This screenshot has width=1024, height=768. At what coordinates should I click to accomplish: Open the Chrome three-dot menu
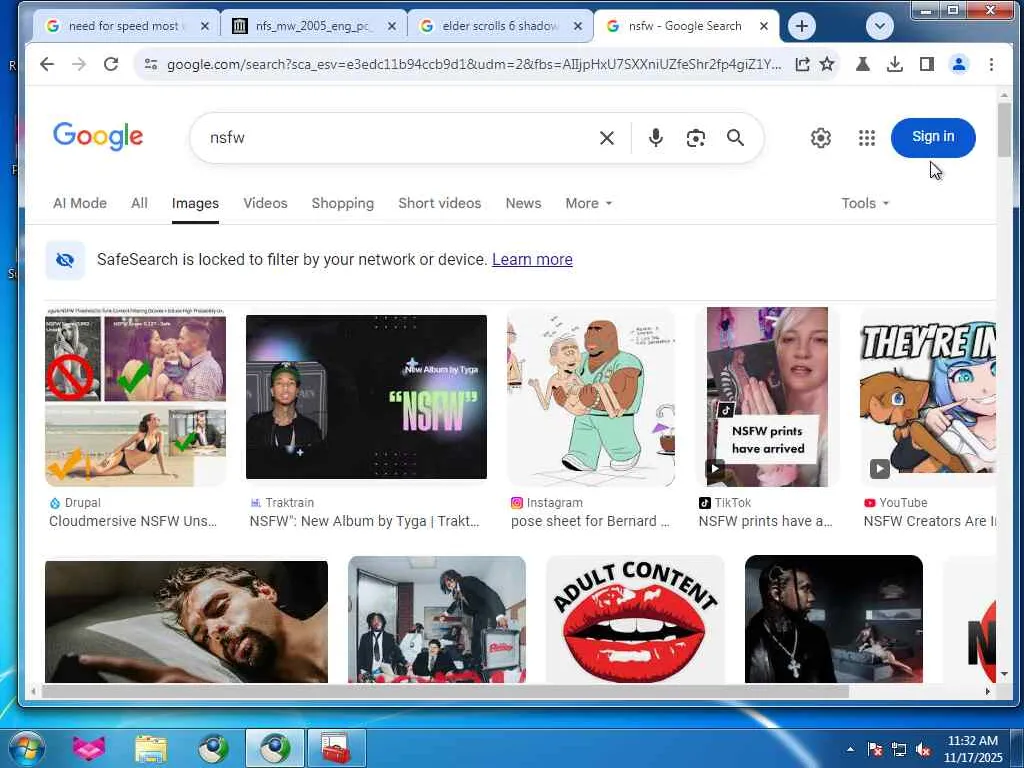(x=991, y=64)
